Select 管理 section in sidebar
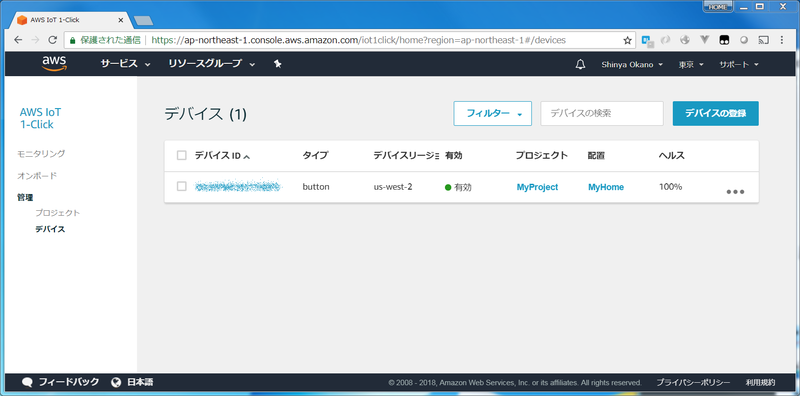 [x=25, y=197]
